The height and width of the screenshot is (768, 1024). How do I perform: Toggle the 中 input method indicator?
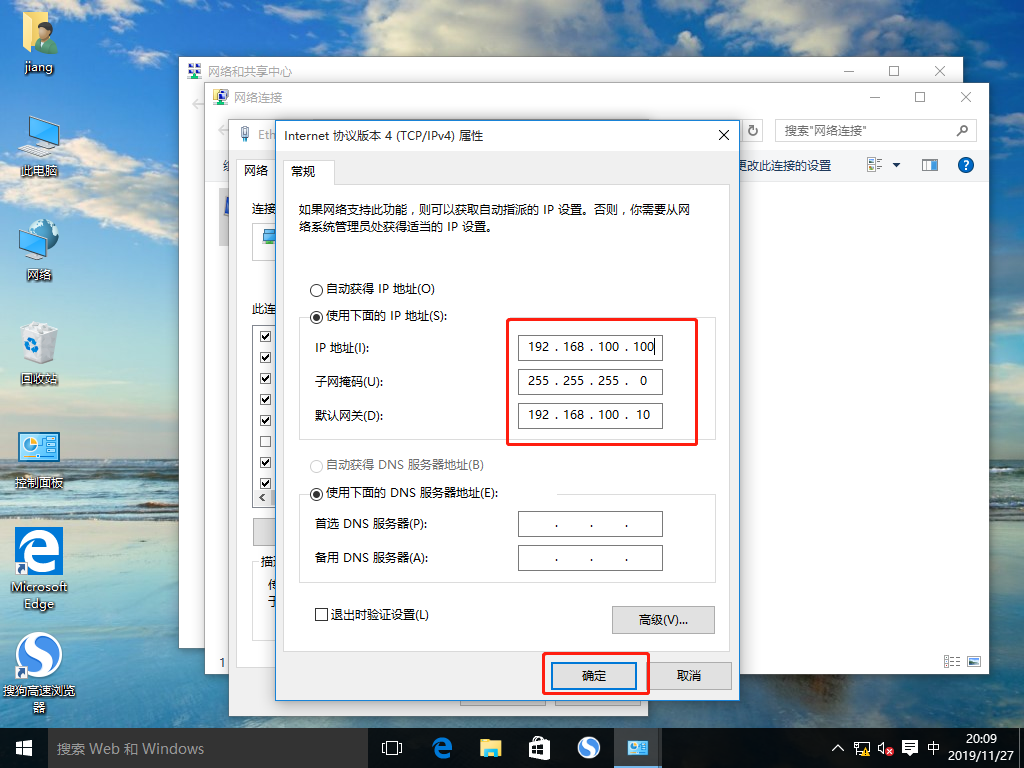tap(934, 748)
